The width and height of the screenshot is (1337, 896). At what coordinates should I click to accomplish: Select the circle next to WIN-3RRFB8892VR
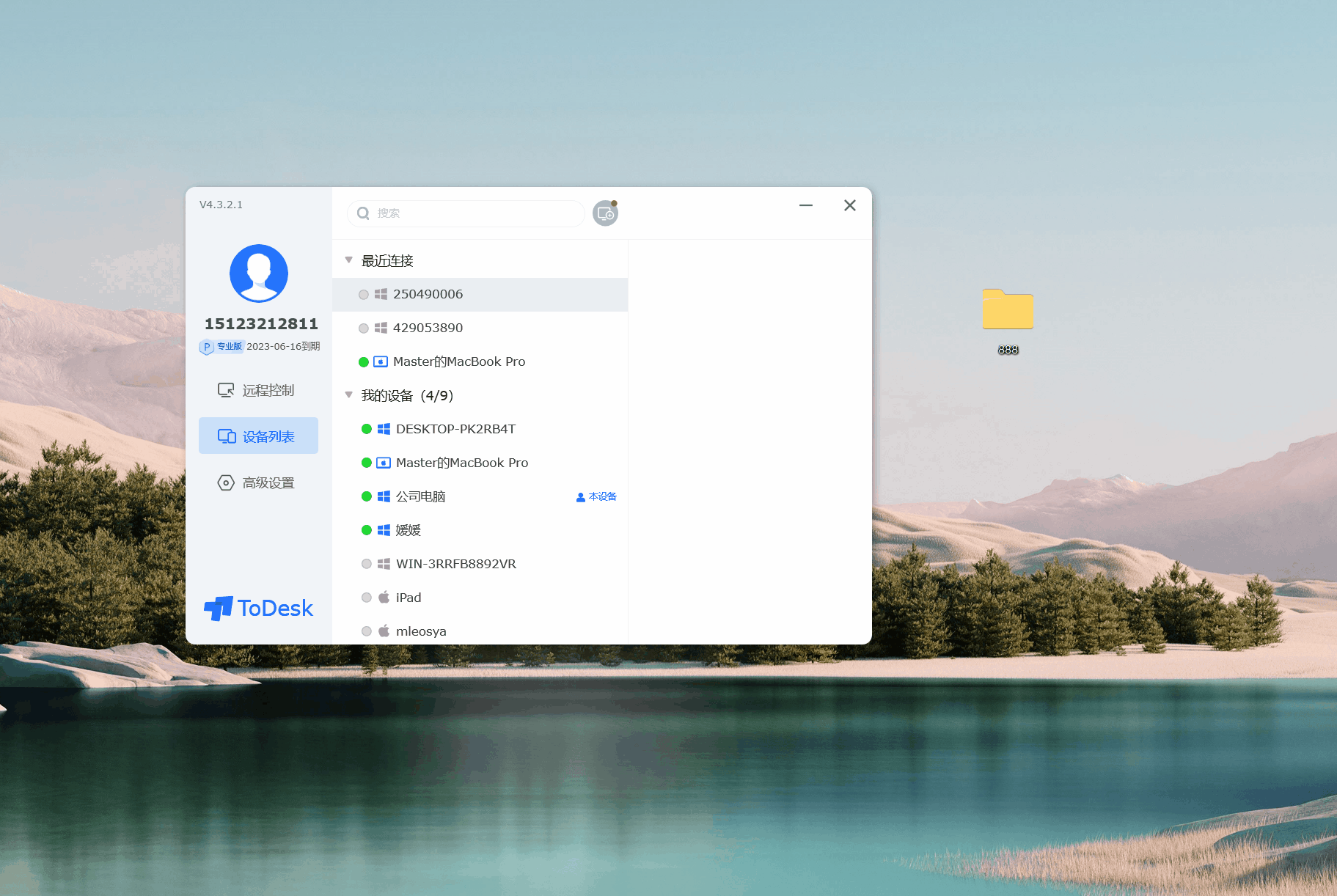click(367, 564)
